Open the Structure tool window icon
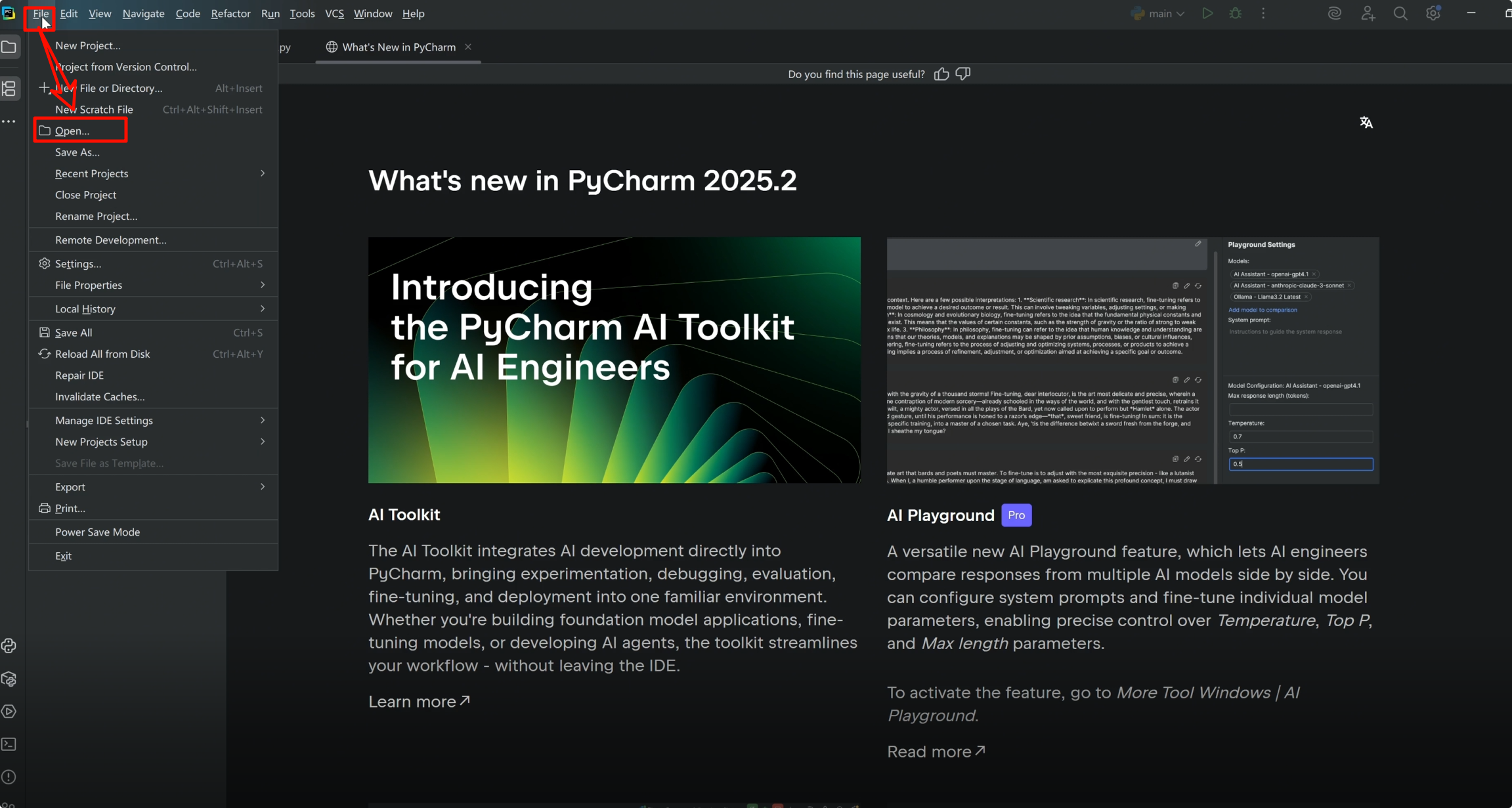This screenshot has height=808, width=1512. coord(9,89)
